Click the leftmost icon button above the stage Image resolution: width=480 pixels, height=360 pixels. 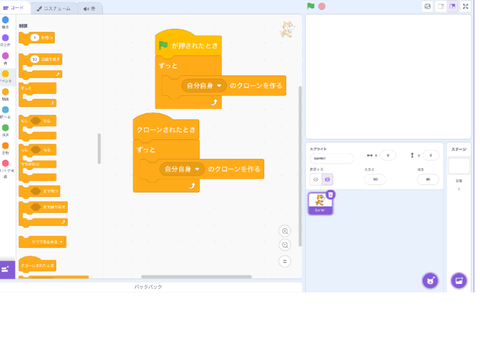pyautogui.click(x=427, y=6)
